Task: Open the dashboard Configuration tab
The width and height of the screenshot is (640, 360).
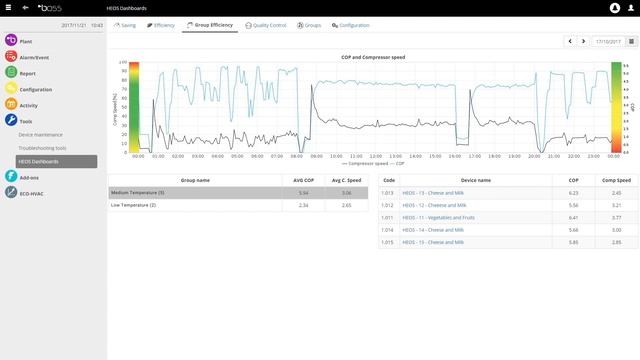Action: pyautogui.click(x=351, y=25)
